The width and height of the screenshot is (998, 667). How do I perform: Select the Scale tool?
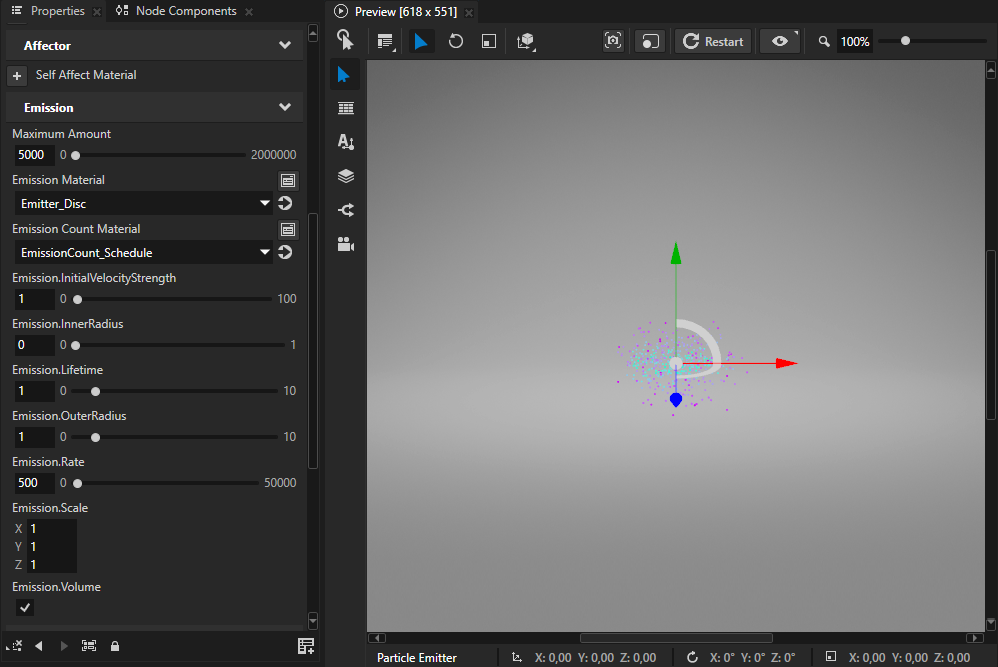[489, 41]
